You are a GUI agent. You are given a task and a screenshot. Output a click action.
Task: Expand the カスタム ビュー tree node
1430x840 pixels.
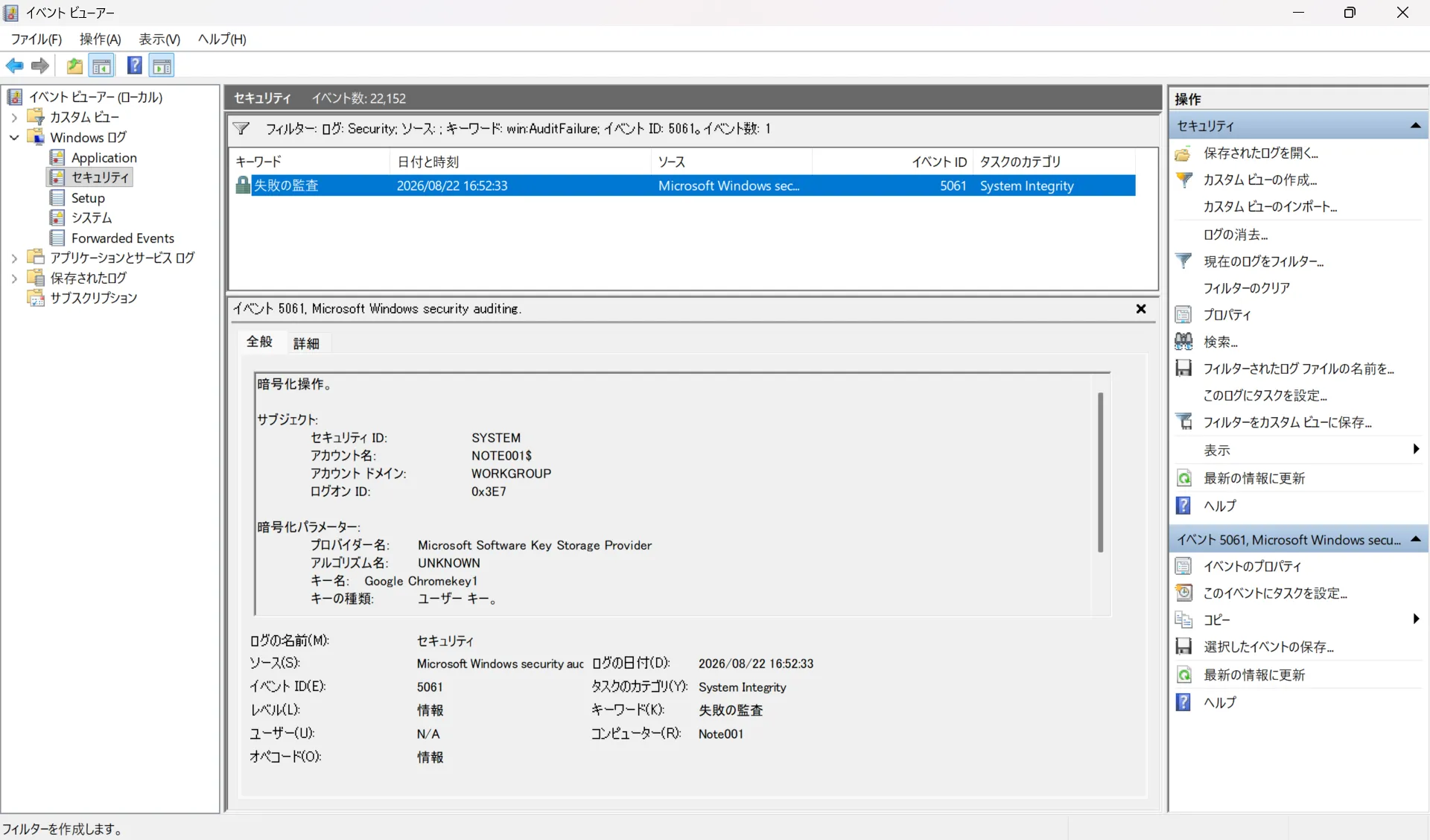point(14,117)
